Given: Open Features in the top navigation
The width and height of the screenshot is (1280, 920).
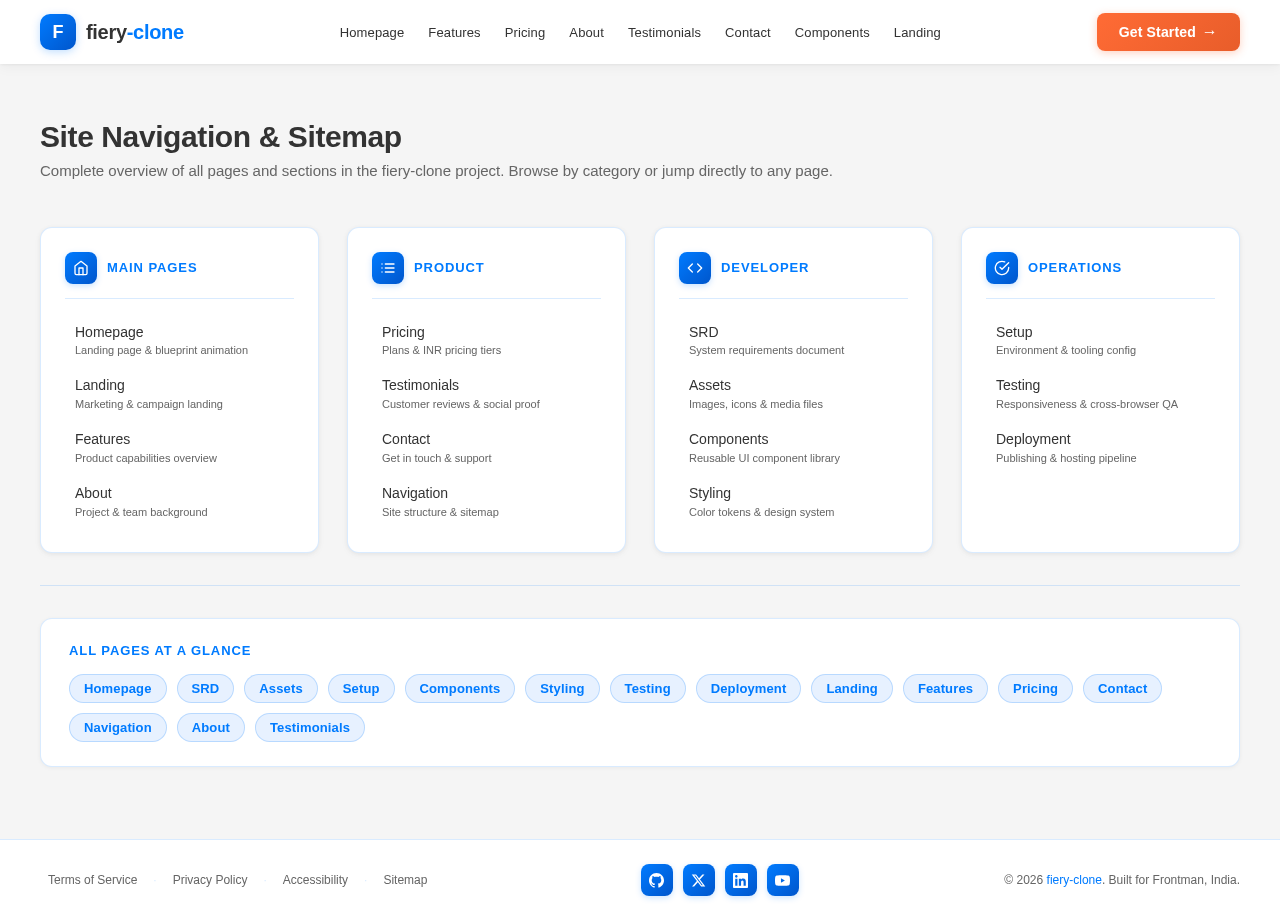Looking at the screenshot, I should (x=454, y=32).
